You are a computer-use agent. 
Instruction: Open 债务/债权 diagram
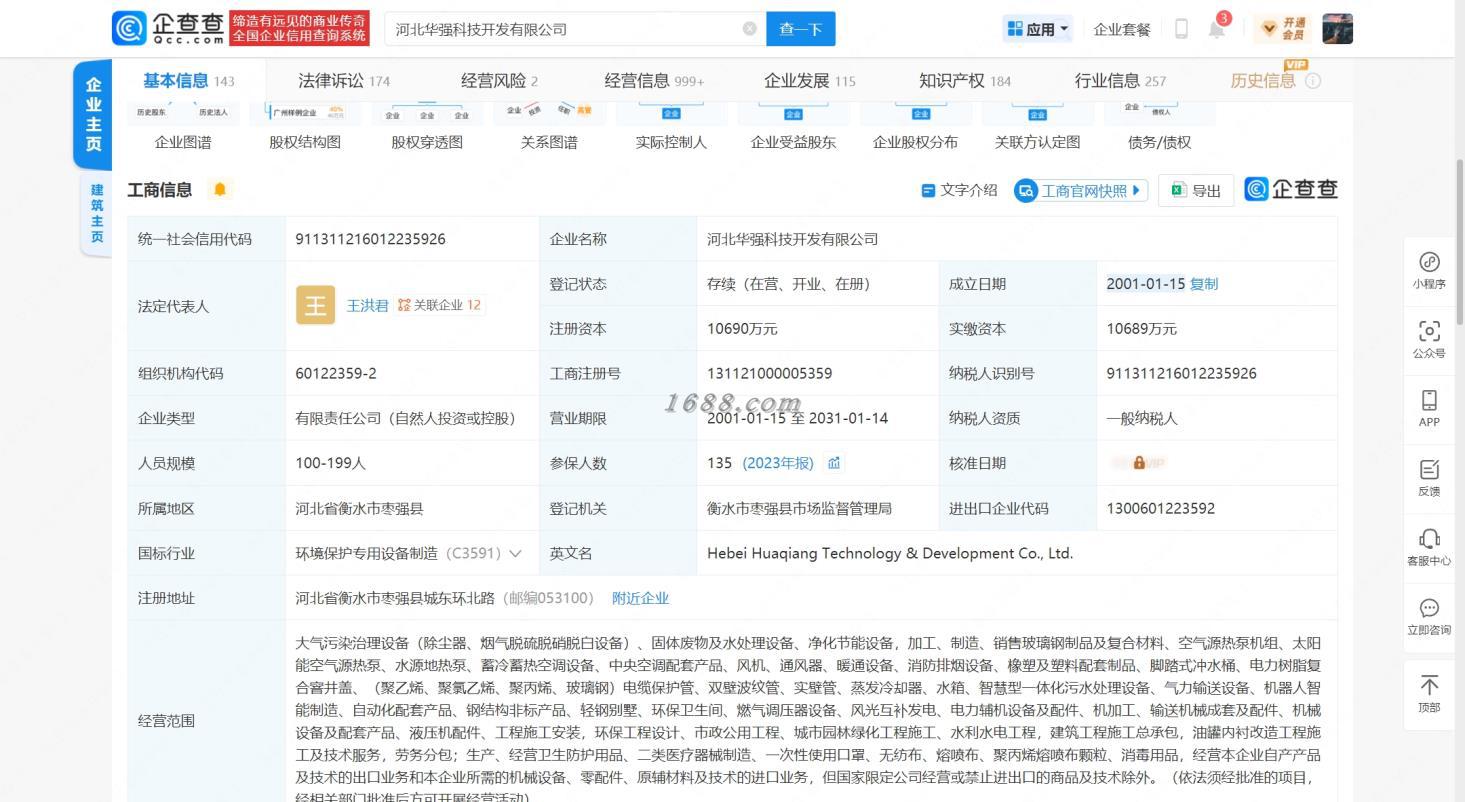pyautogui.click(x=1159, y=142)
